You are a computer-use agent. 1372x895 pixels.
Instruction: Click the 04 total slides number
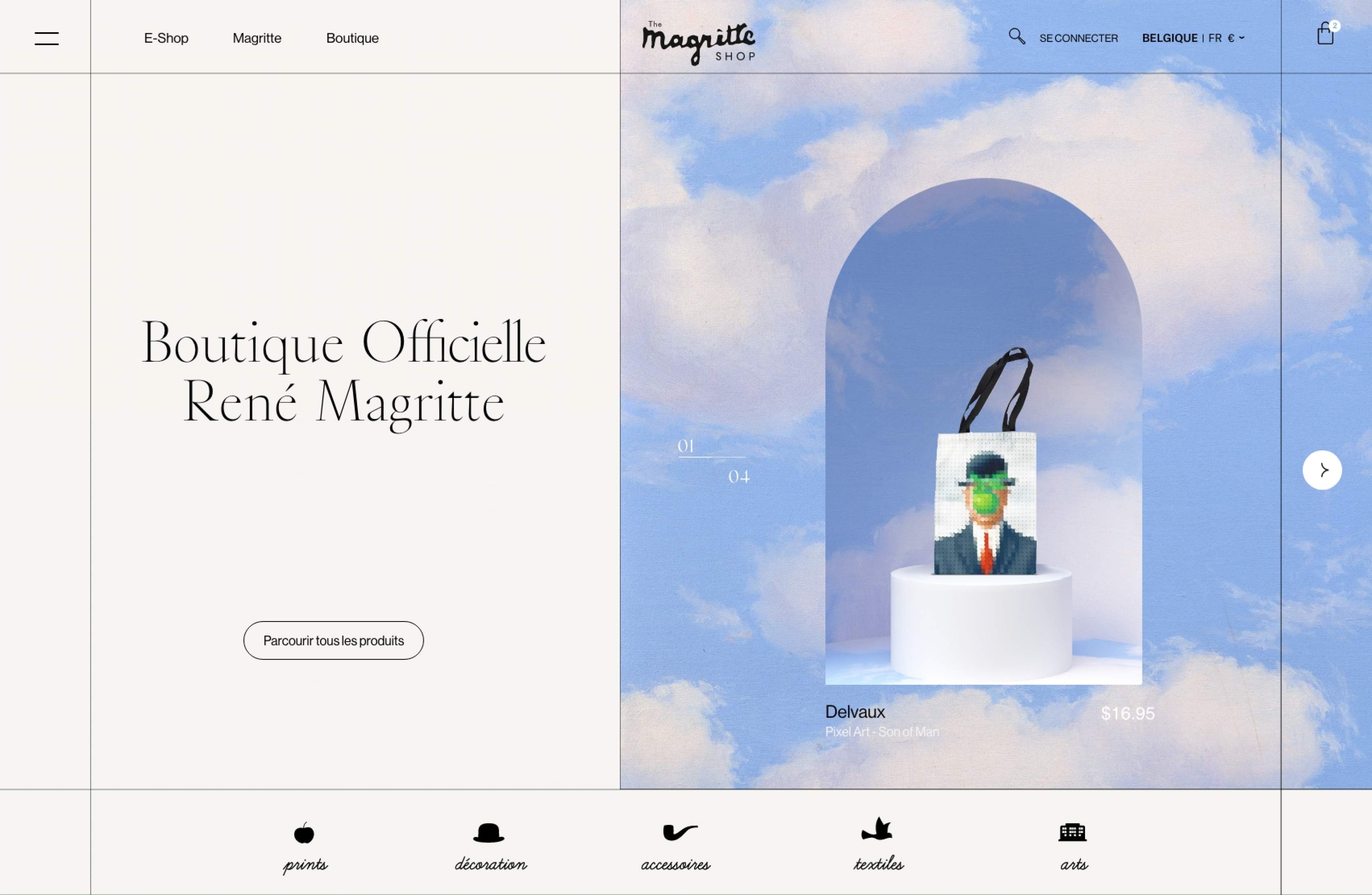tap(739, 477)
